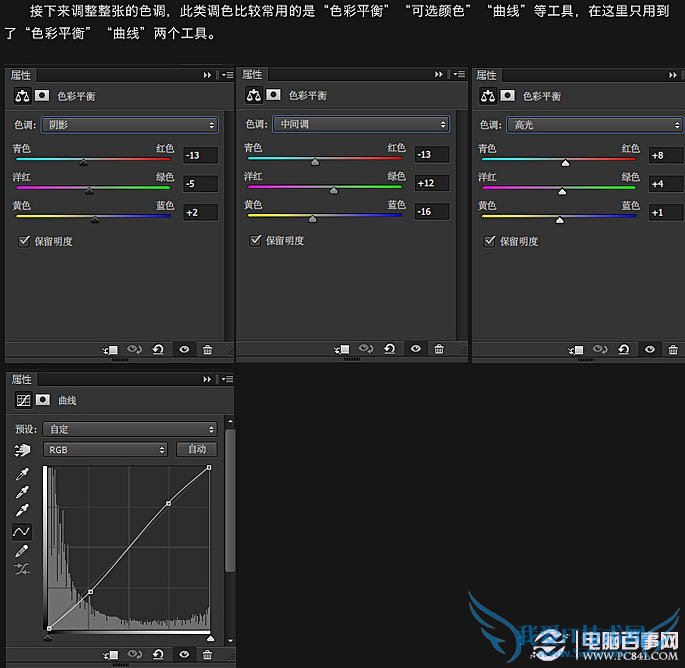Select edit points curve mode tool
The image size is (685, 668).
[x=22, y=531]
